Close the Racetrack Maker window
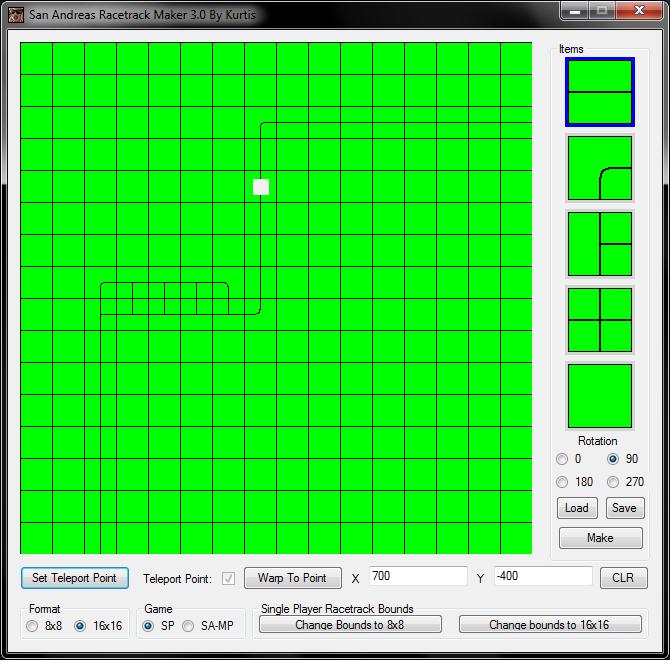This screenshot has height=660, width=670. [639, 11]
